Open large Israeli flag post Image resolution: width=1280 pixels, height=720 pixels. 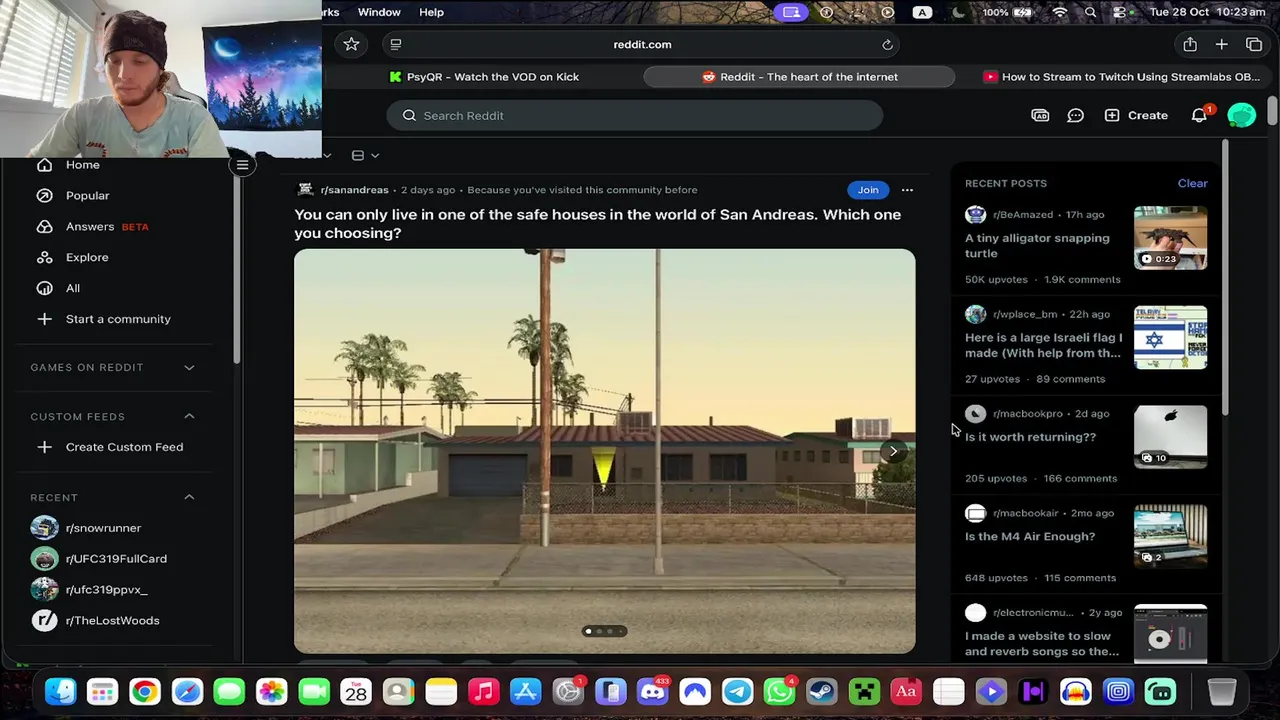pyautogui.click(x=1043, y=345)
